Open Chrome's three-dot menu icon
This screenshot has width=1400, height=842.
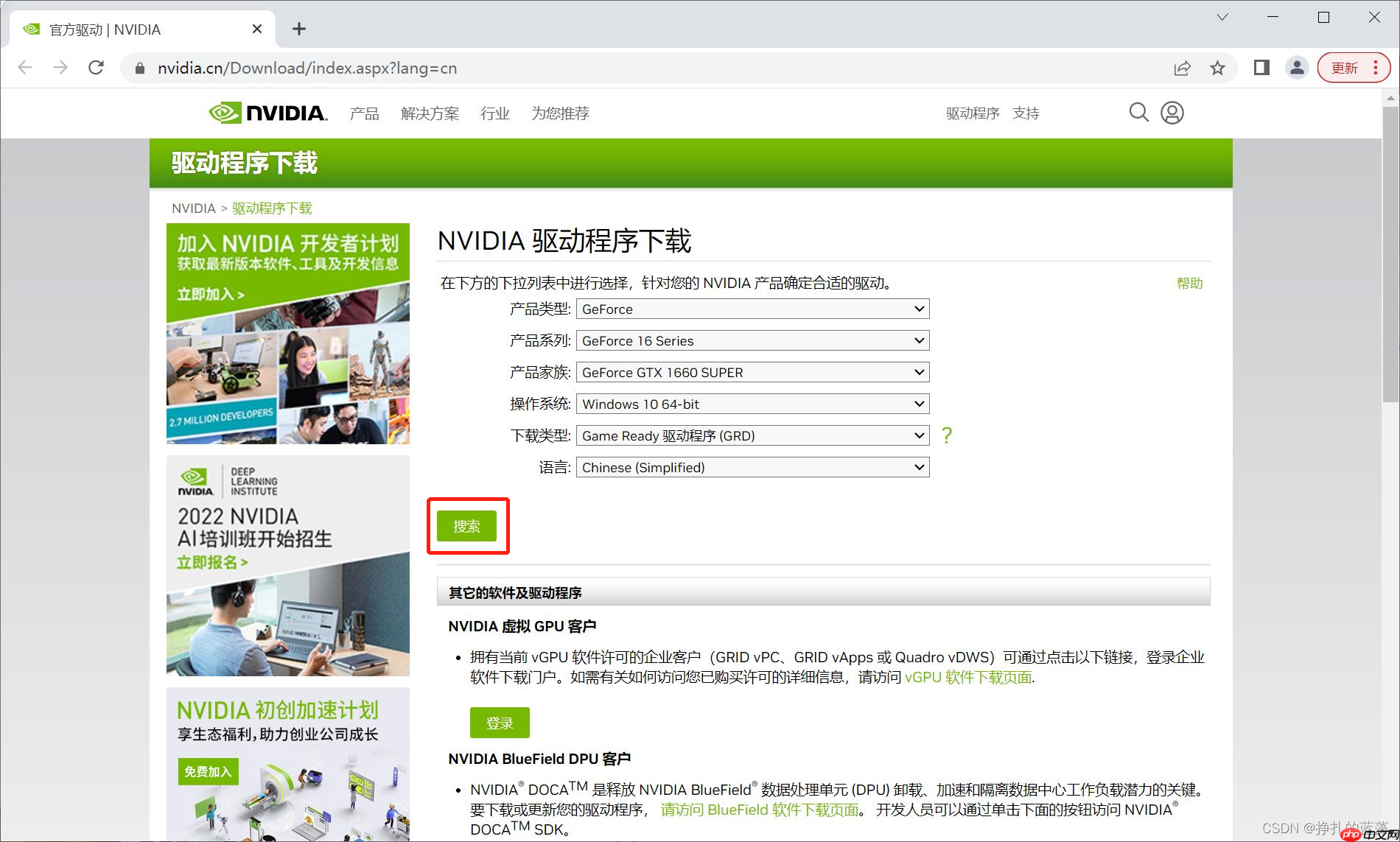pyautogui.click(x=1375, y=67)
